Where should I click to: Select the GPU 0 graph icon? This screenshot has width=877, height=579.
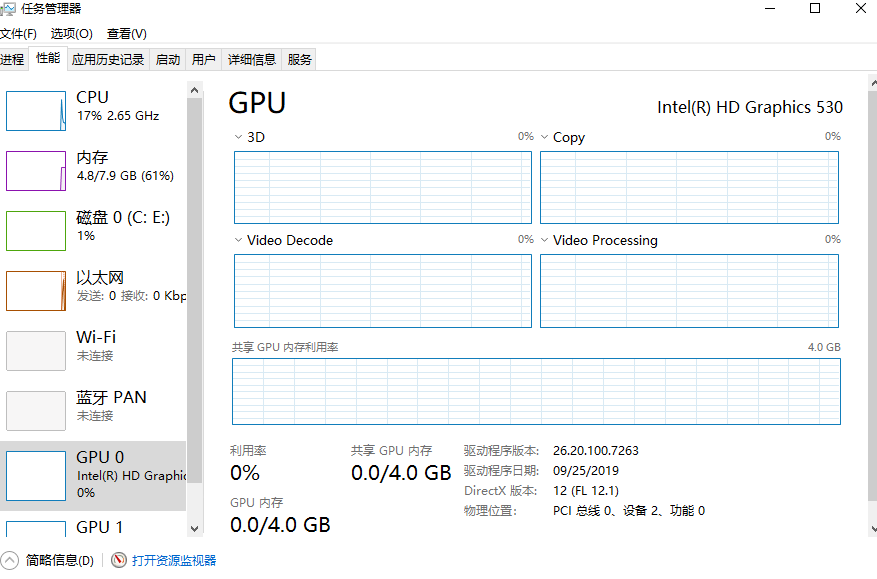pos(36,474)
